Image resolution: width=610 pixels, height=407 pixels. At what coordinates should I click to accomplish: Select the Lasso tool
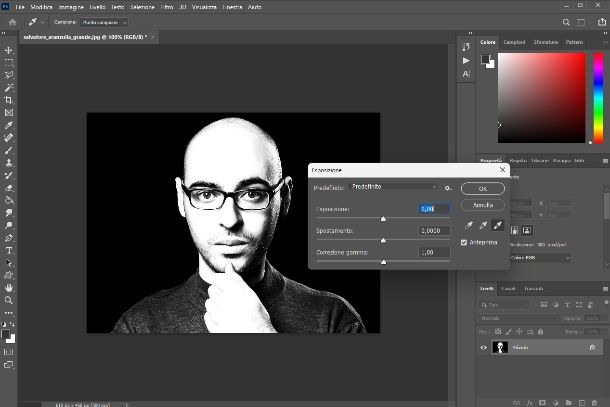(x=9, y=75)
